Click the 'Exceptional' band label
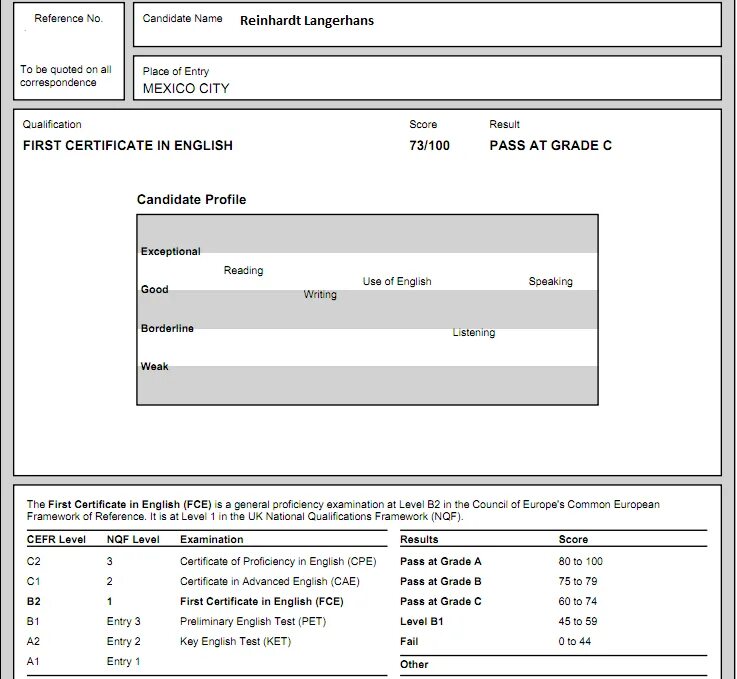Viewport: 737px width, 679px height. click(171, 251)
